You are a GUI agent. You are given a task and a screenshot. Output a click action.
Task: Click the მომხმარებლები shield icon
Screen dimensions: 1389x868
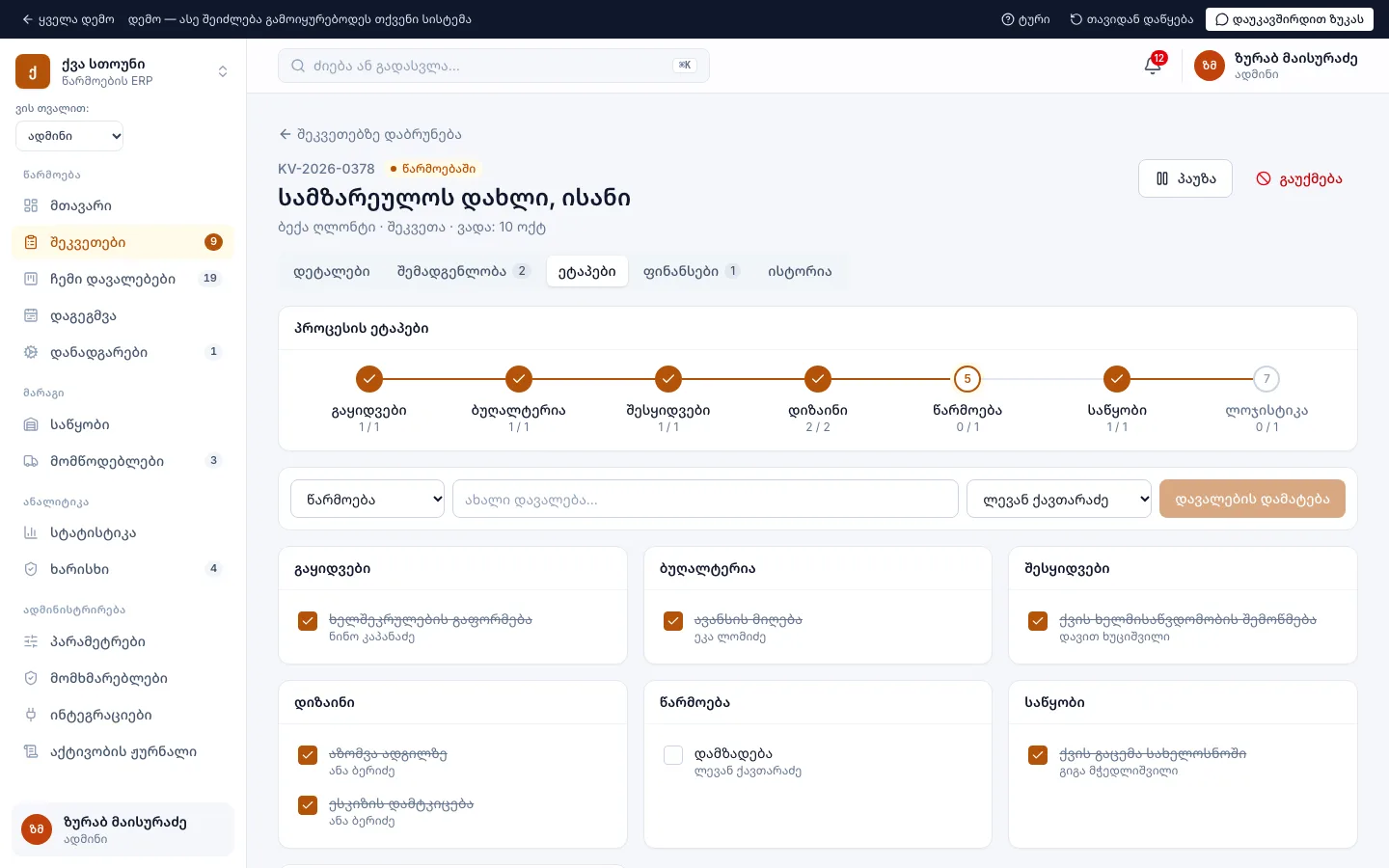point(31,678)
